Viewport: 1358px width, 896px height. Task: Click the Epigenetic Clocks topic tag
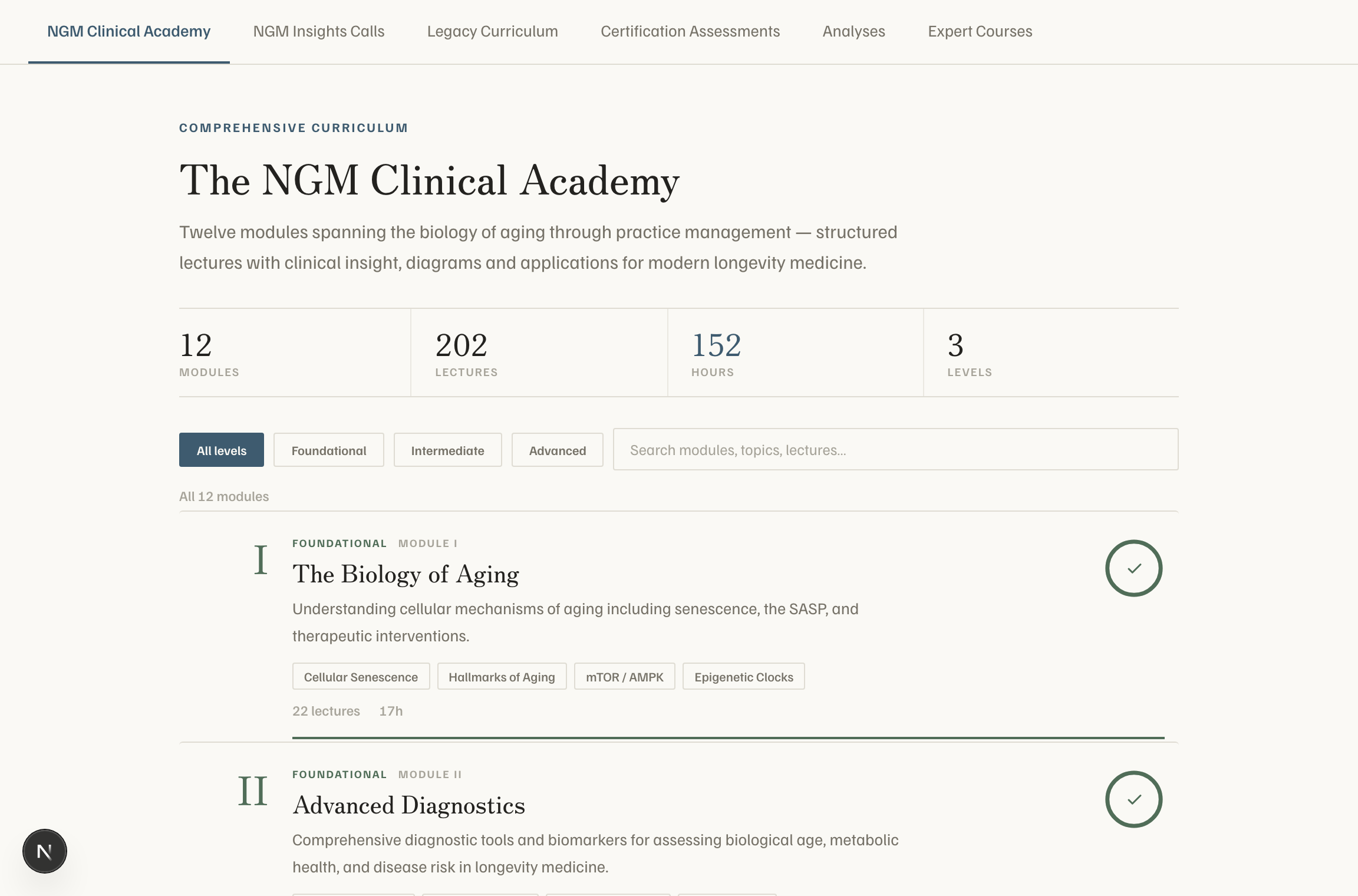coord(744,676)
